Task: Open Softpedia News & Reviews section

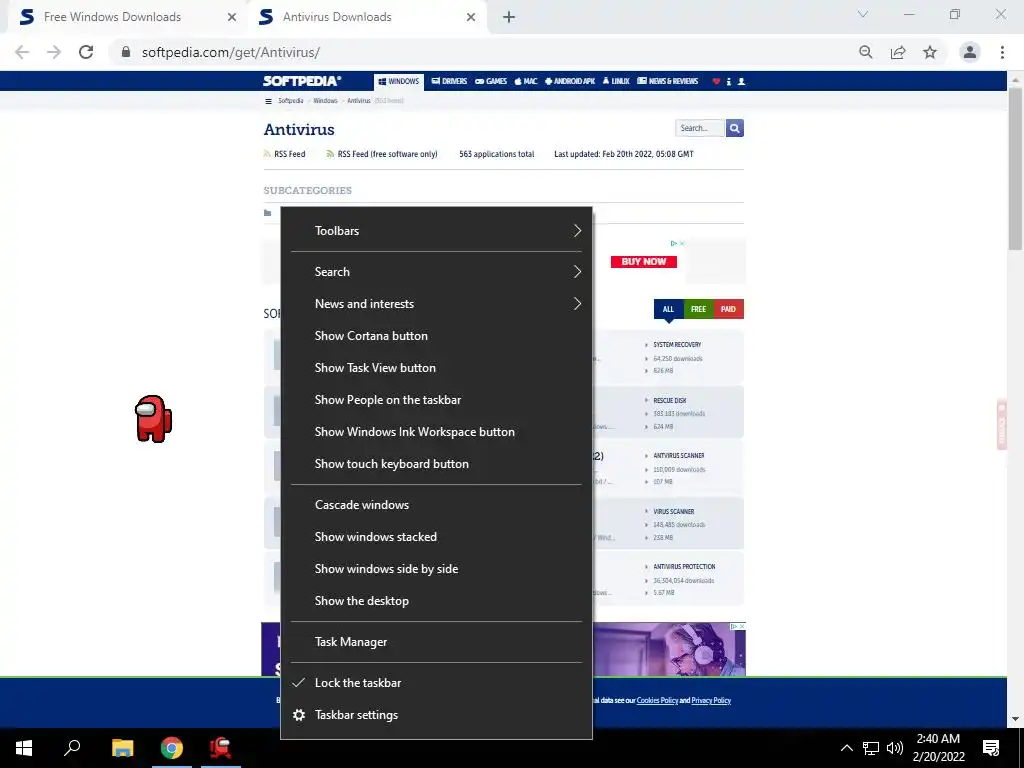Action: coord(667,82)
